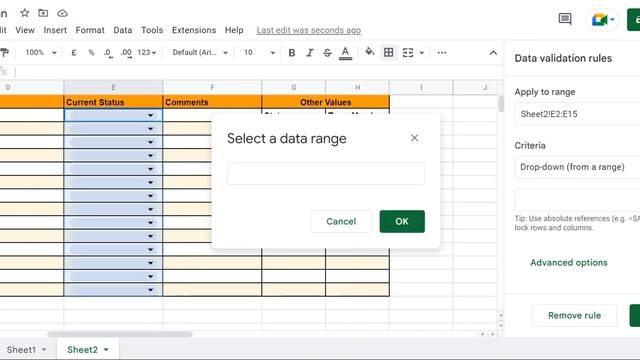This screenshot has width=640, height=360.
Task: Click the move to folder icon
Action: pyautogui.click(x=43, y=13)
